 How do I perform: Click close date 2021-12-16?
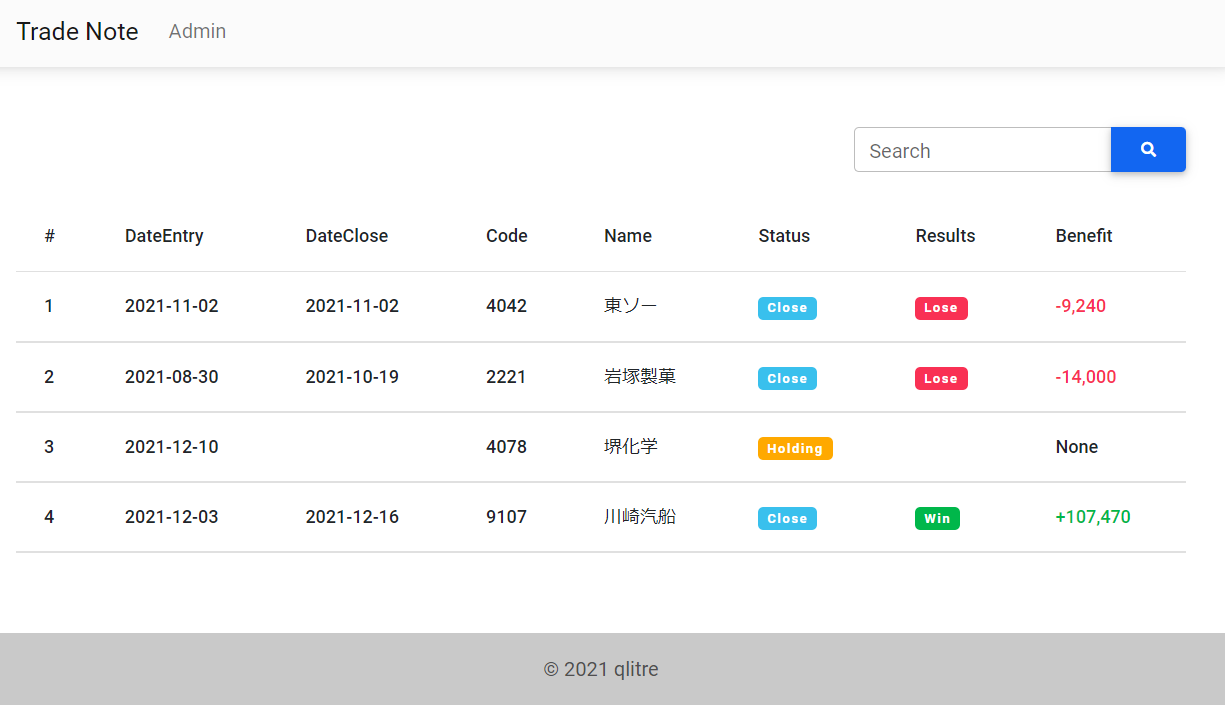(x=352, y=517)
